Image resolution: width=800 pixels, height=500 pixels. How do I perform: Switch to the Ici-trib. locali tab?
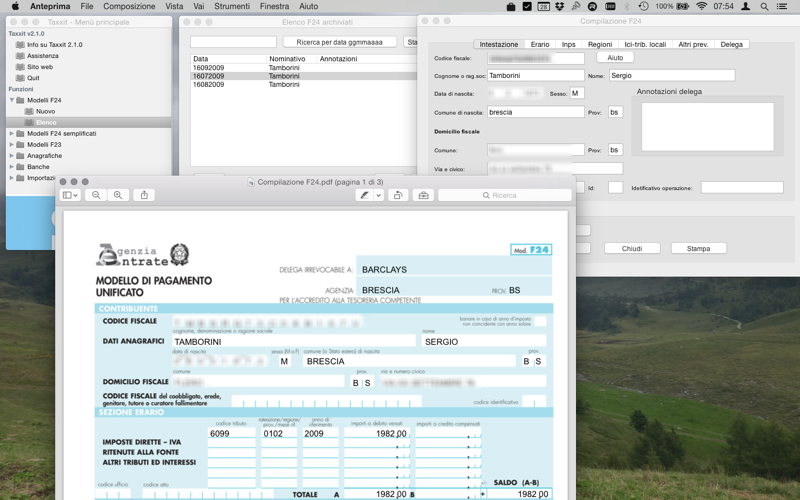pos(645,44)
